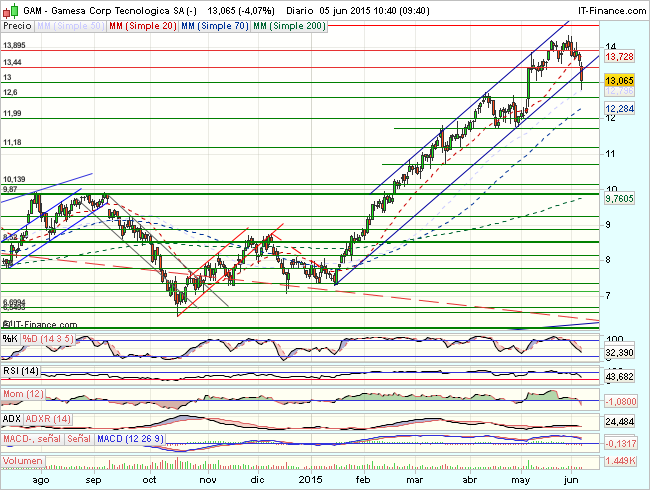Screen dimensions: 650x490
Task: Click the chart icon beside the GAM title
Action: click(9, 9)
